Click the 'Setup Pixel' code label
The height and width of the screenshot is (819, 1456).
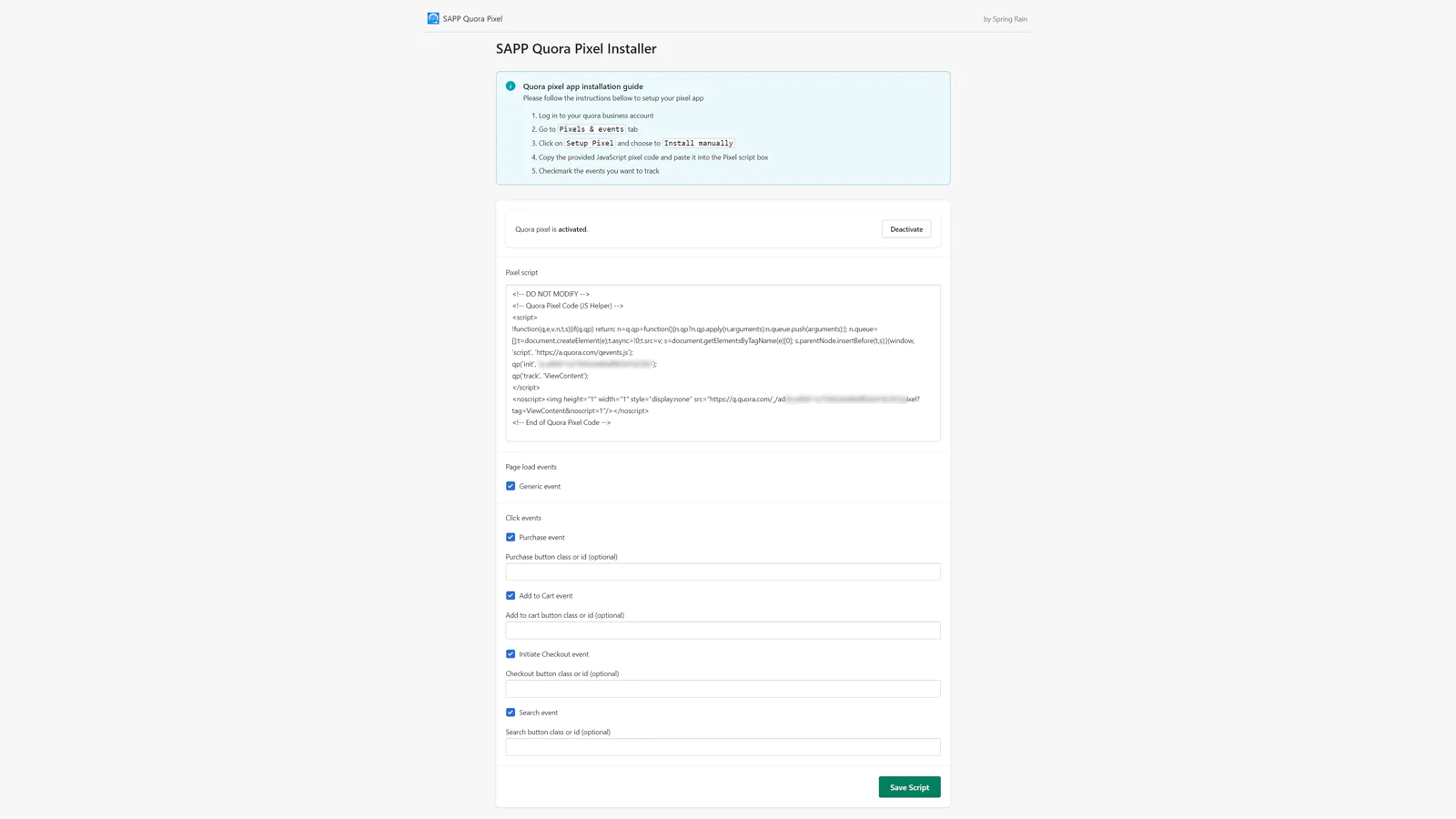point(590,144)
